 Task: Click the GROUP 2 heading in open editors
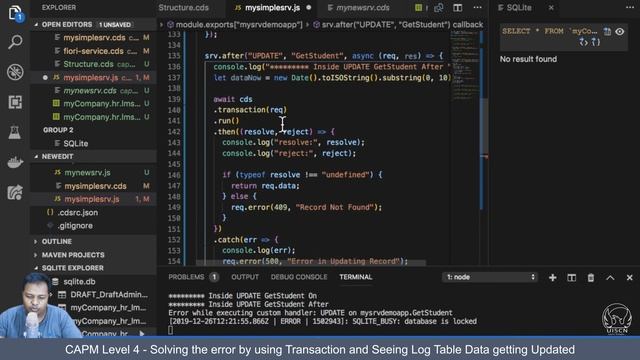[x=58, y=130]
